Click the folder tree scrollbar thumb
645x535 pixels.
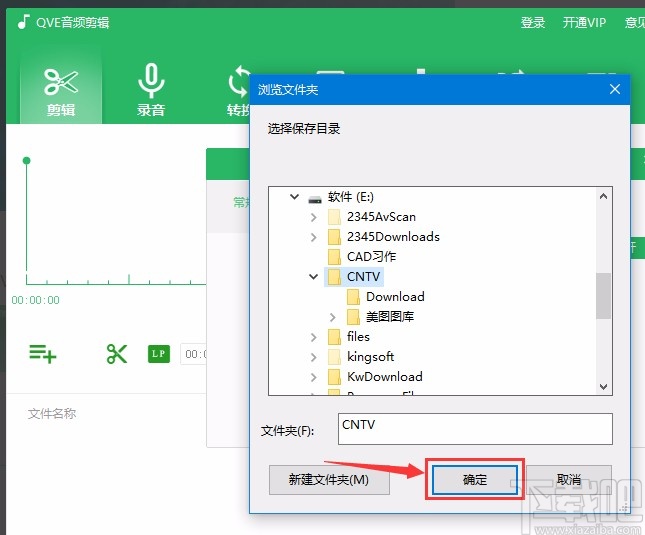click(603, 295)
